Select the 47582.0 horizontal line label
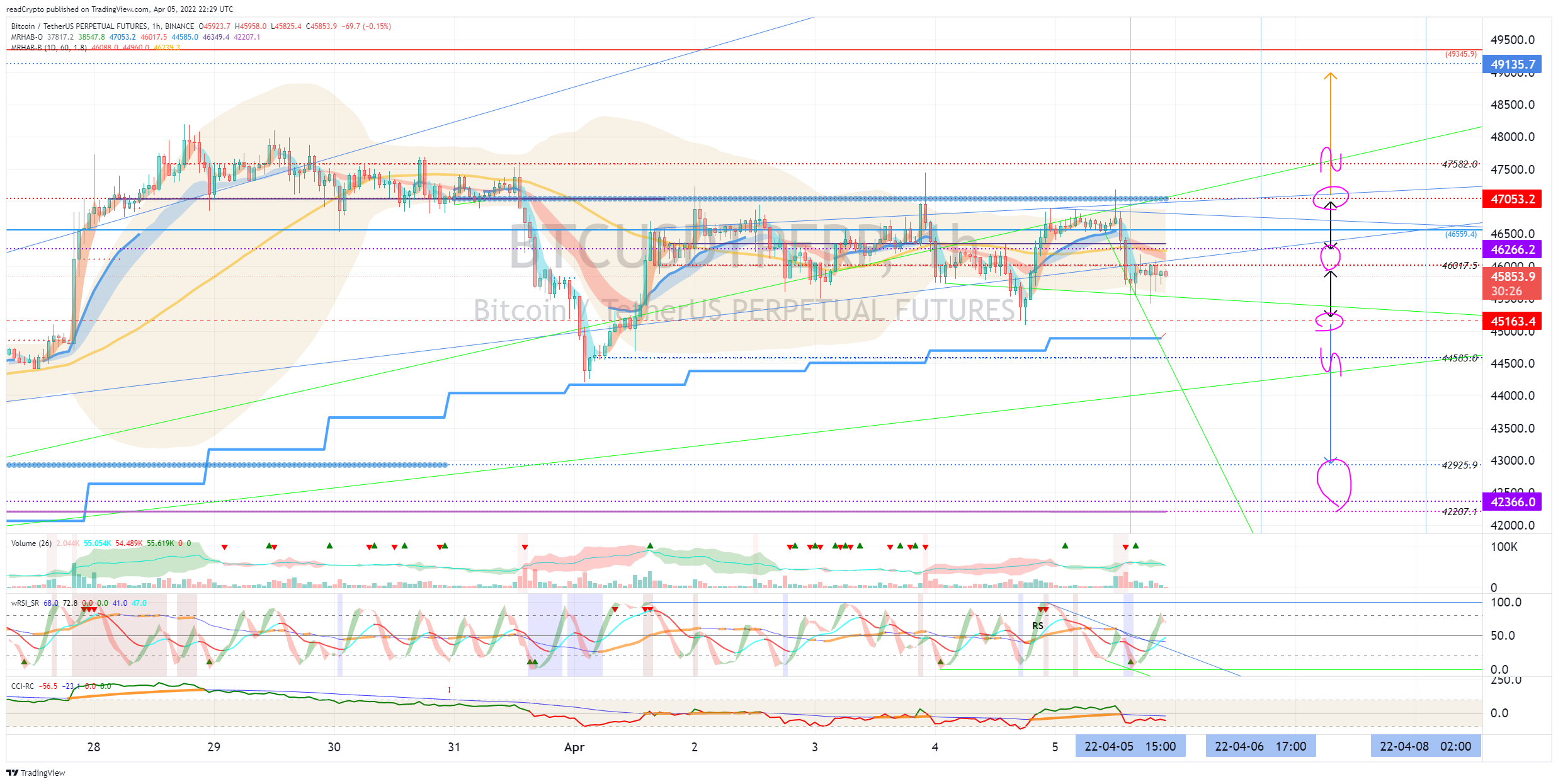Viewport: 1558px width, 784px height. coord(1460,164)
